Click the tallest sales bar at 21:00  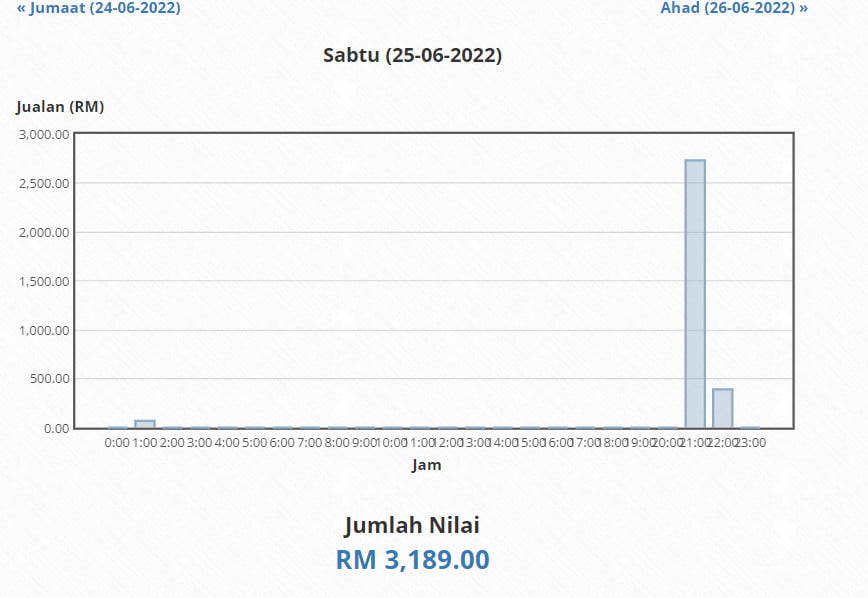695,293
